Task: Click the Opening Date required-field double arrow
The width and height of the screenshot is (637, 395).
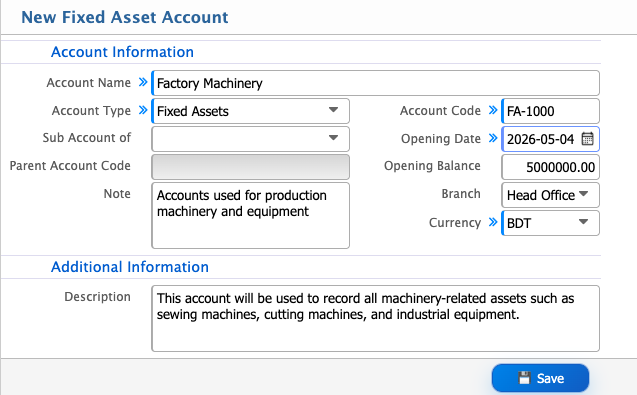Action: 493,138
